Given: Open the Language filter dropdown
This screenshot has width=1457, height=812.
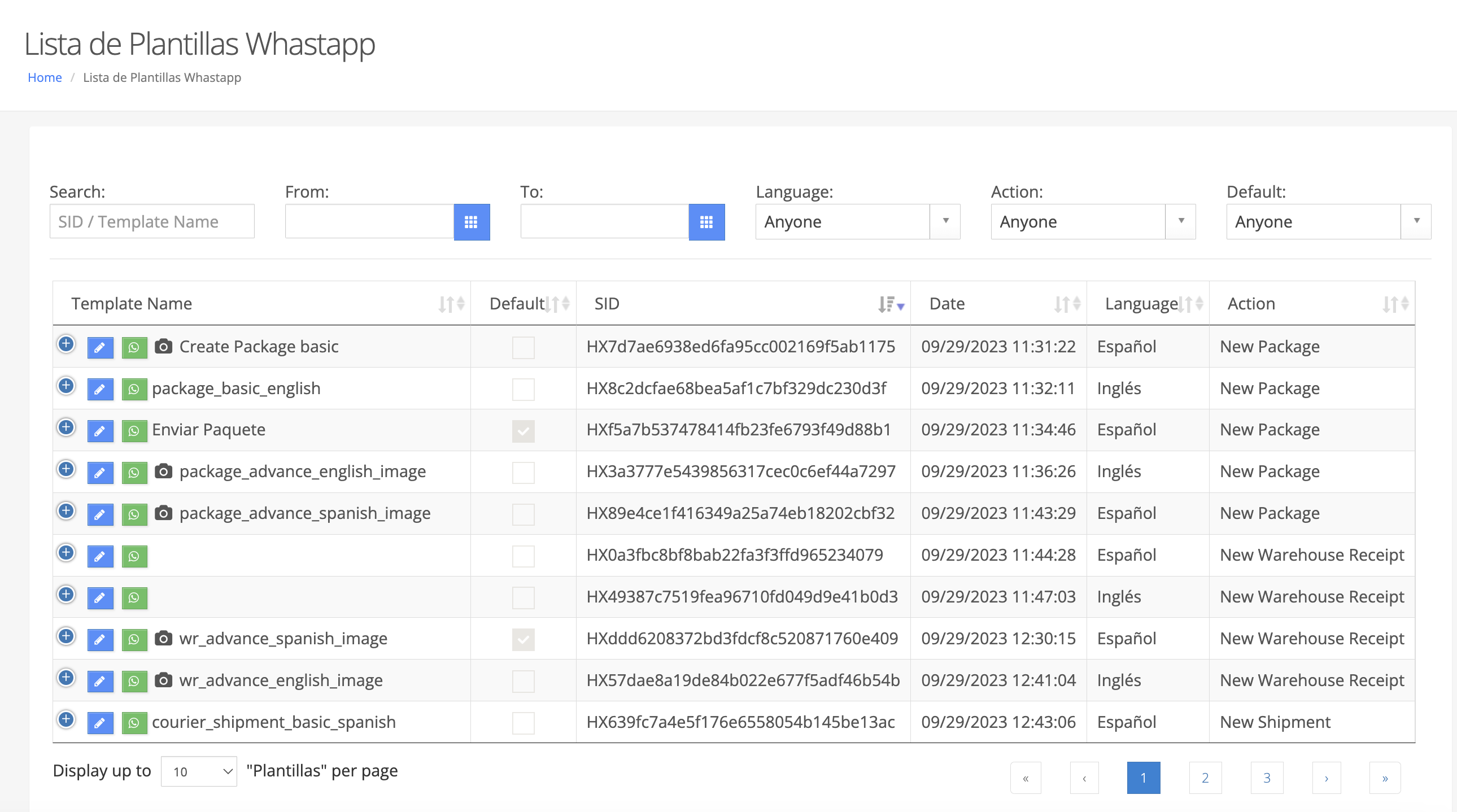Looking at the screenshot, I should point(858,222).
